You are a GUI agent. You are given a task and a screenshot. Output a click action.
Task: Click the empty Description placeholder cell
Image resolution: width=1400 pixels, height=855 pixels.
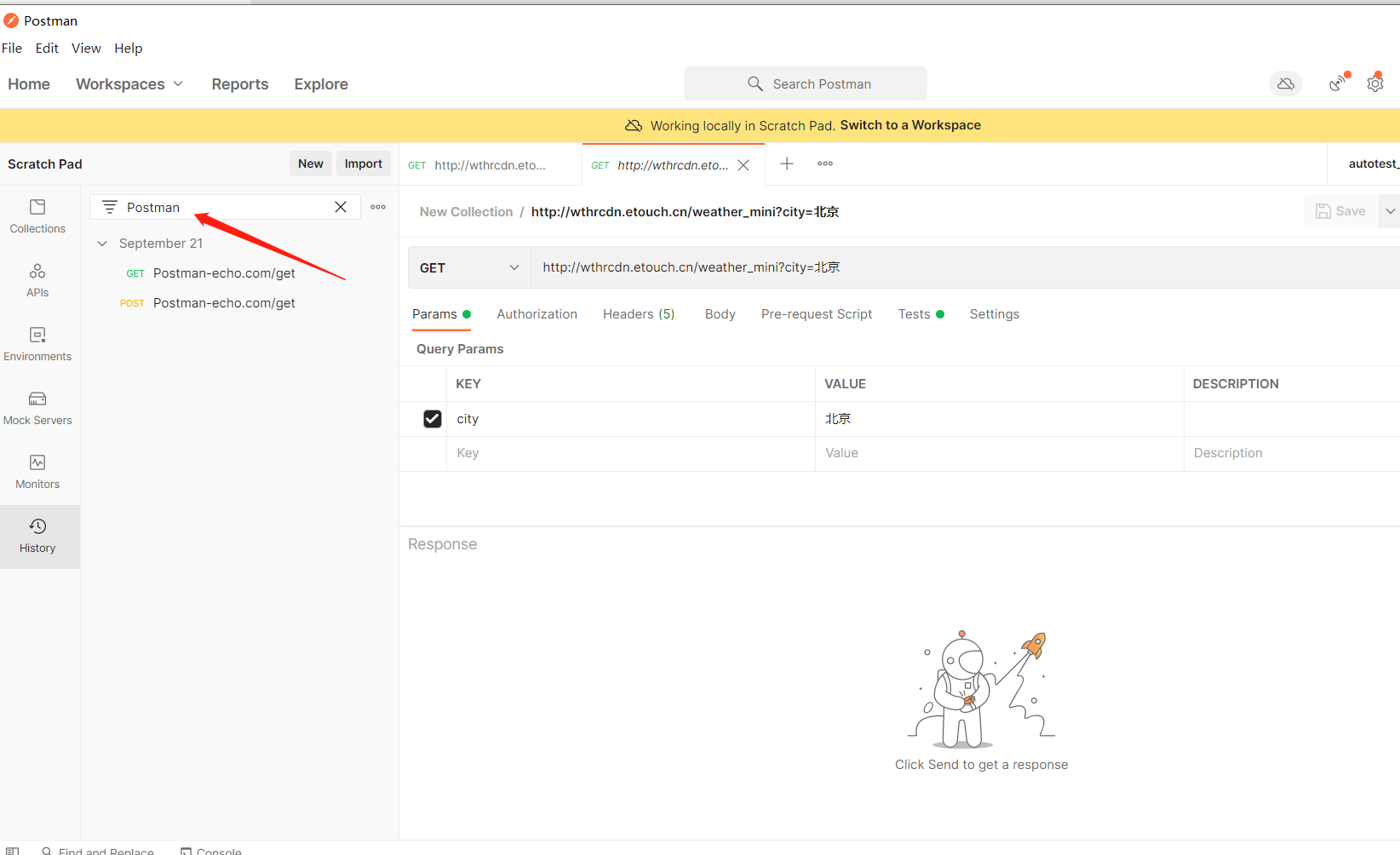click(1292, 453)
